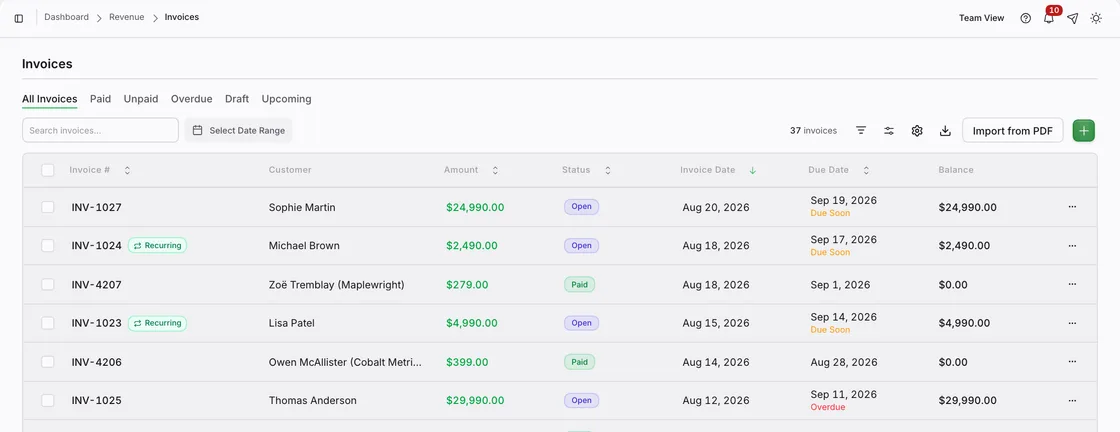Click customer Owen McAllister (Cobalt Metri...

345,362
